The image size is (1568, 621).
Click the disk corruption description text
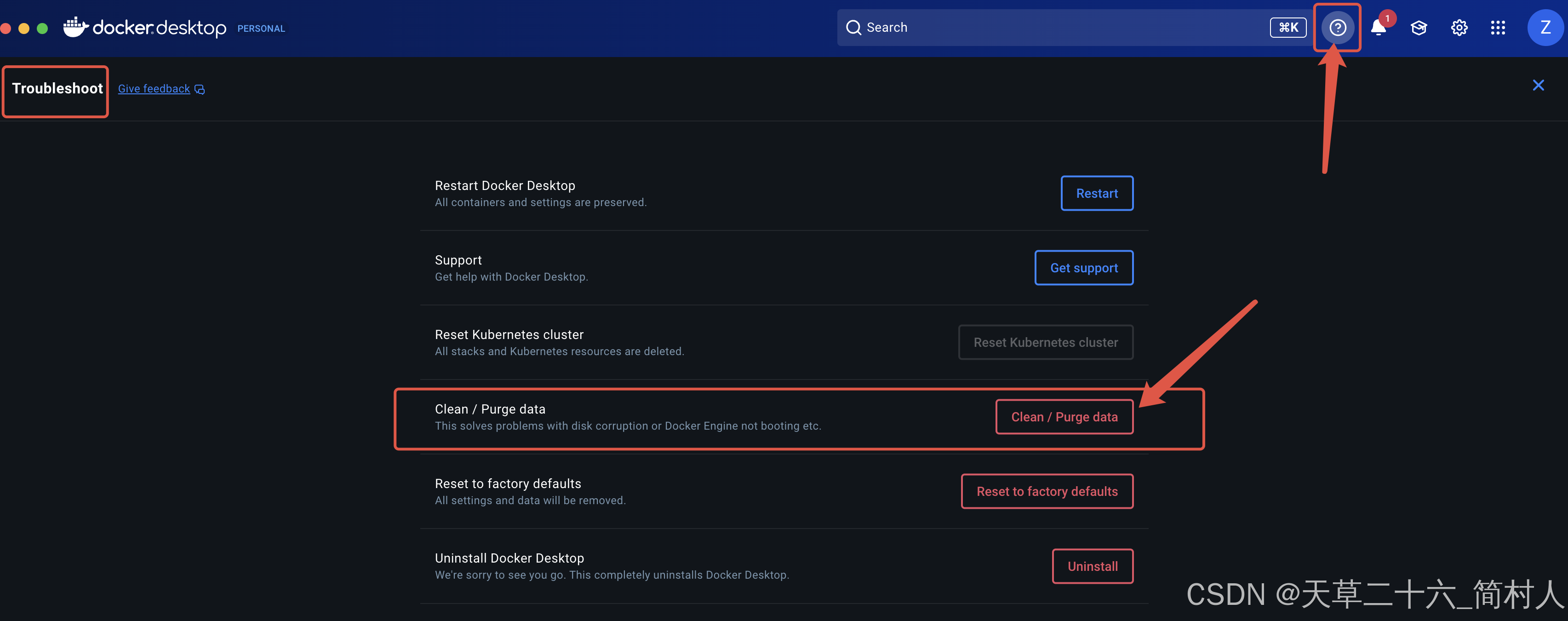pyautogui.click(x=628, y=426)
